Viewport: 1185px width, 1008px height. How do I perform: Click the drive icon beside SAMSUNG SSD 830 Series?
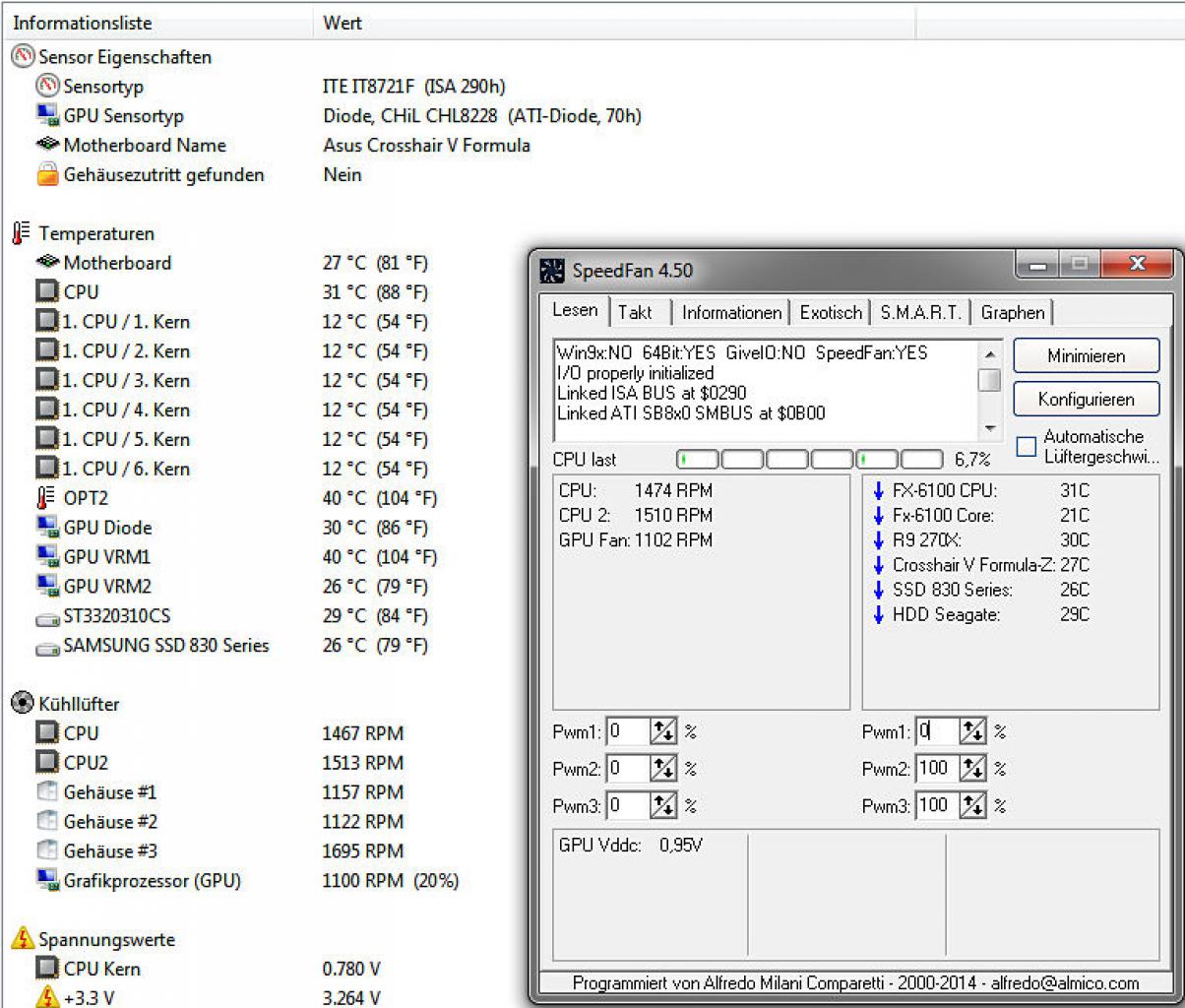pos(46,648)
